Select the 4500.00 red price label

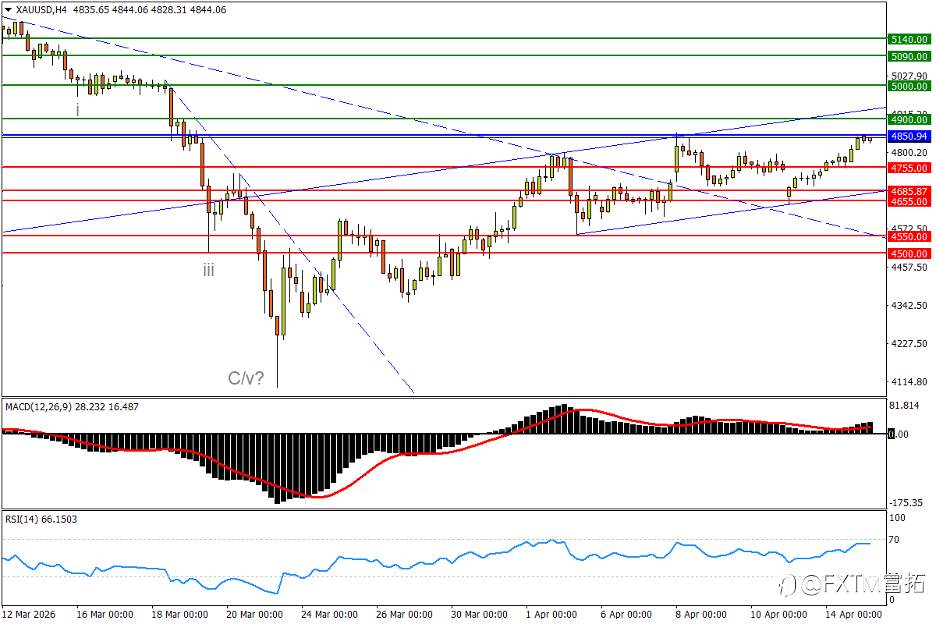coord(909,253)
